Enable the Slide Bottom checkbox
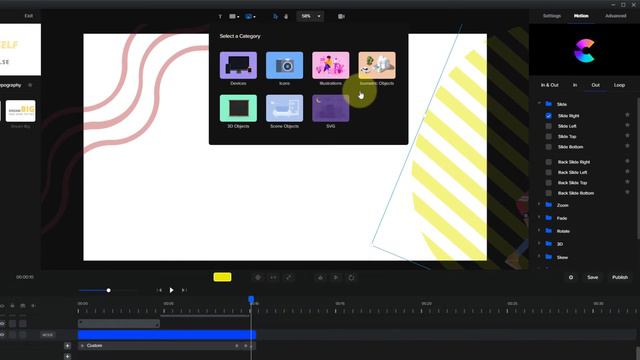The height and width of the screenshot is (360, 640). pos(549,147)
